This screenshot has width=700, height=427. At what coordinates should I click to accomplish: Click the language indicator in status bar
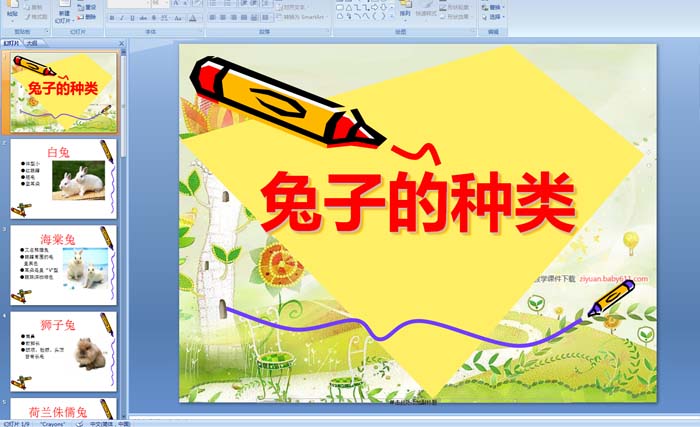[109, 424]
